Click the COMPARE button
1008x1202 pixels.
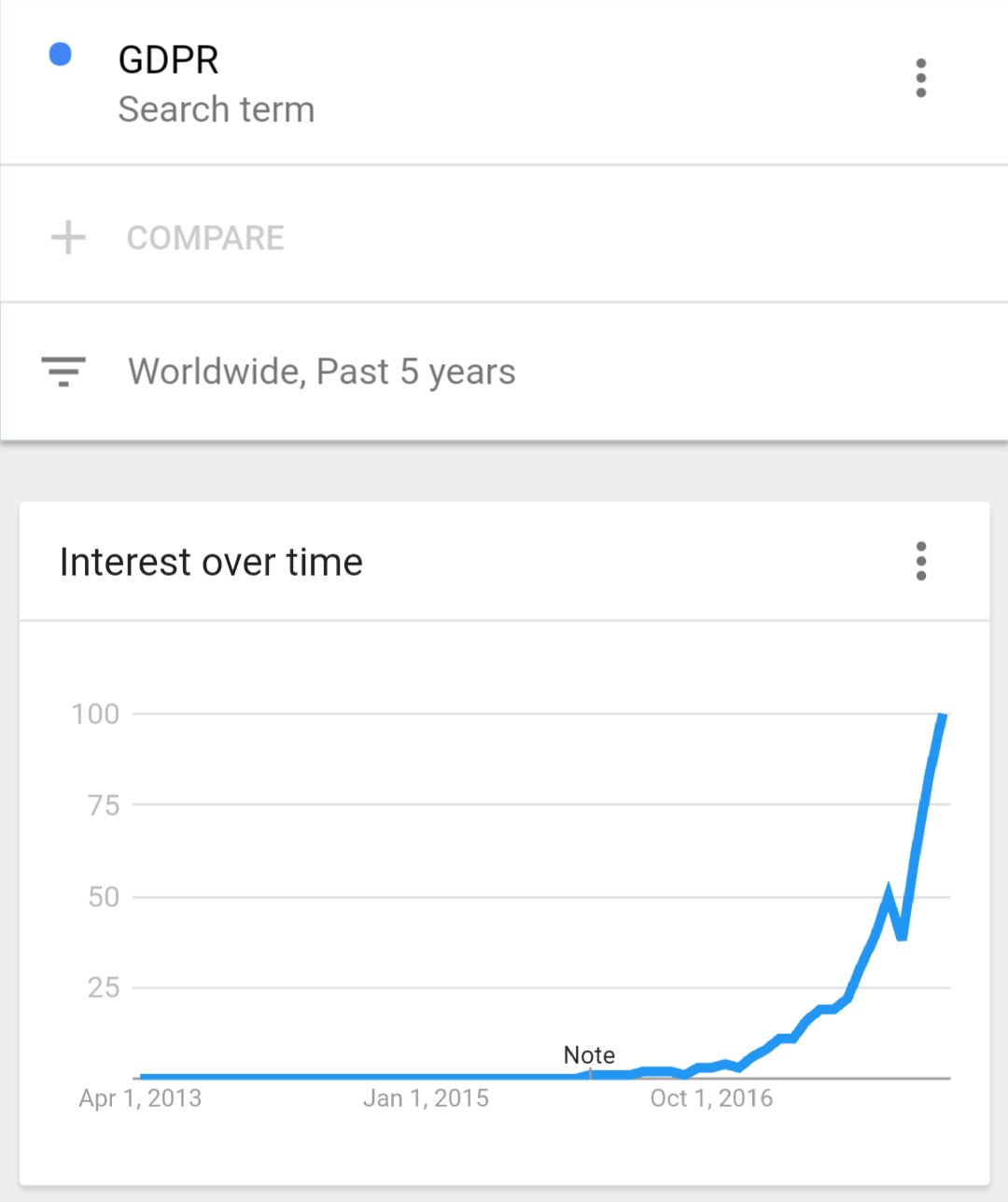[x=205, y=238]
